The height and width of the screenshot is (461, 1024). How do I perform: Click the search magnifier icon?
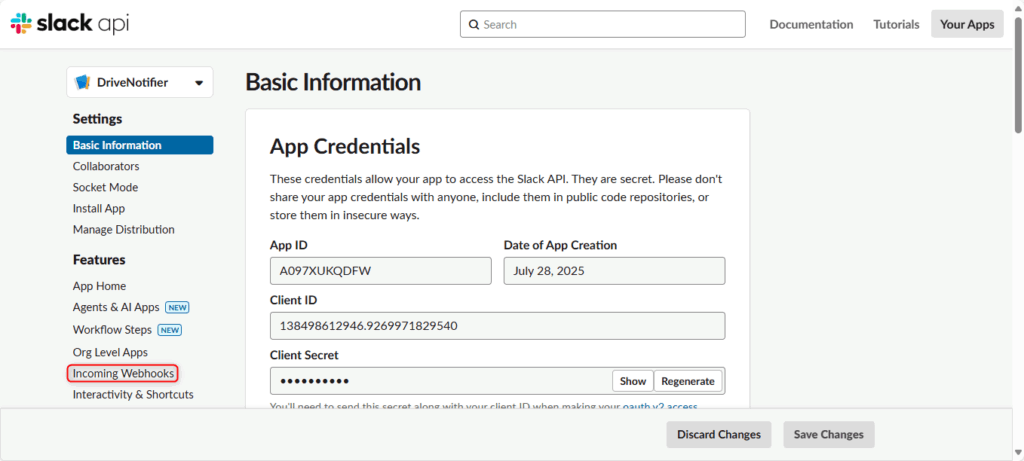474,25
